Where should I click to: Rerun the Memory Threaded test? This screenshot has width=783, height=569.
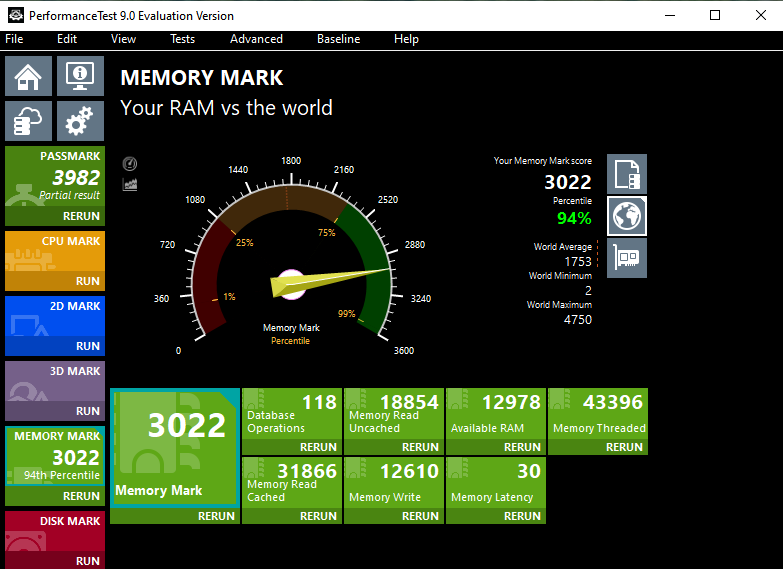[598, 447]
